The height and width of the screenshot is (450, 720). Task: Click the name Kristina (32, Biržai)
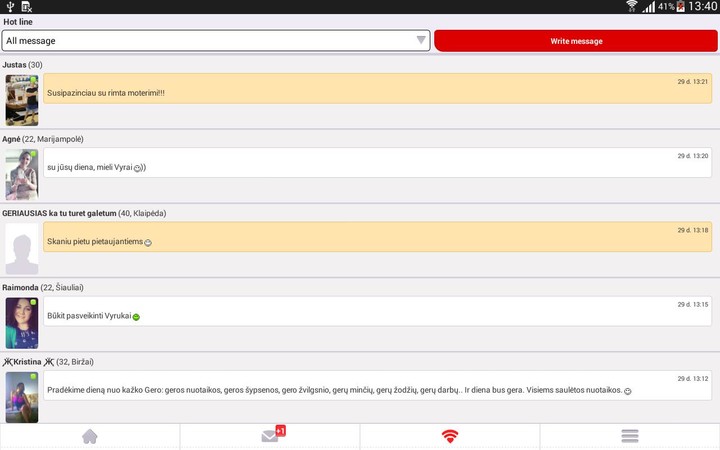[x=48, y=362]
